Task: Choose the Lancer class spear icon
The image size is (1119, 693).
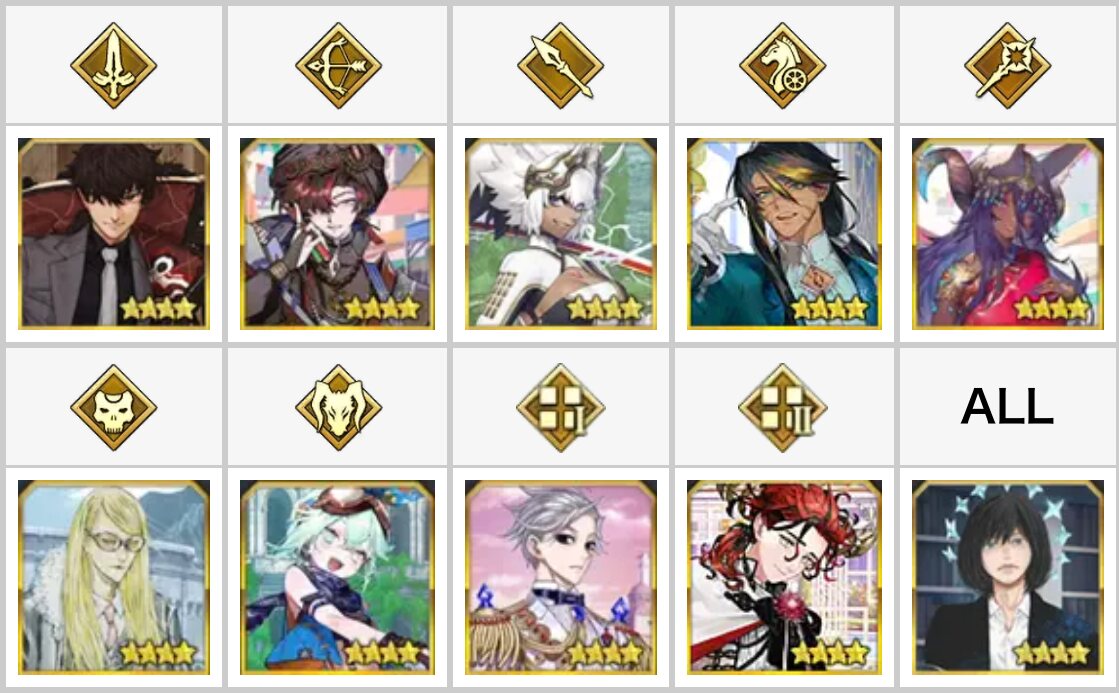Action: tap(561, 66)
